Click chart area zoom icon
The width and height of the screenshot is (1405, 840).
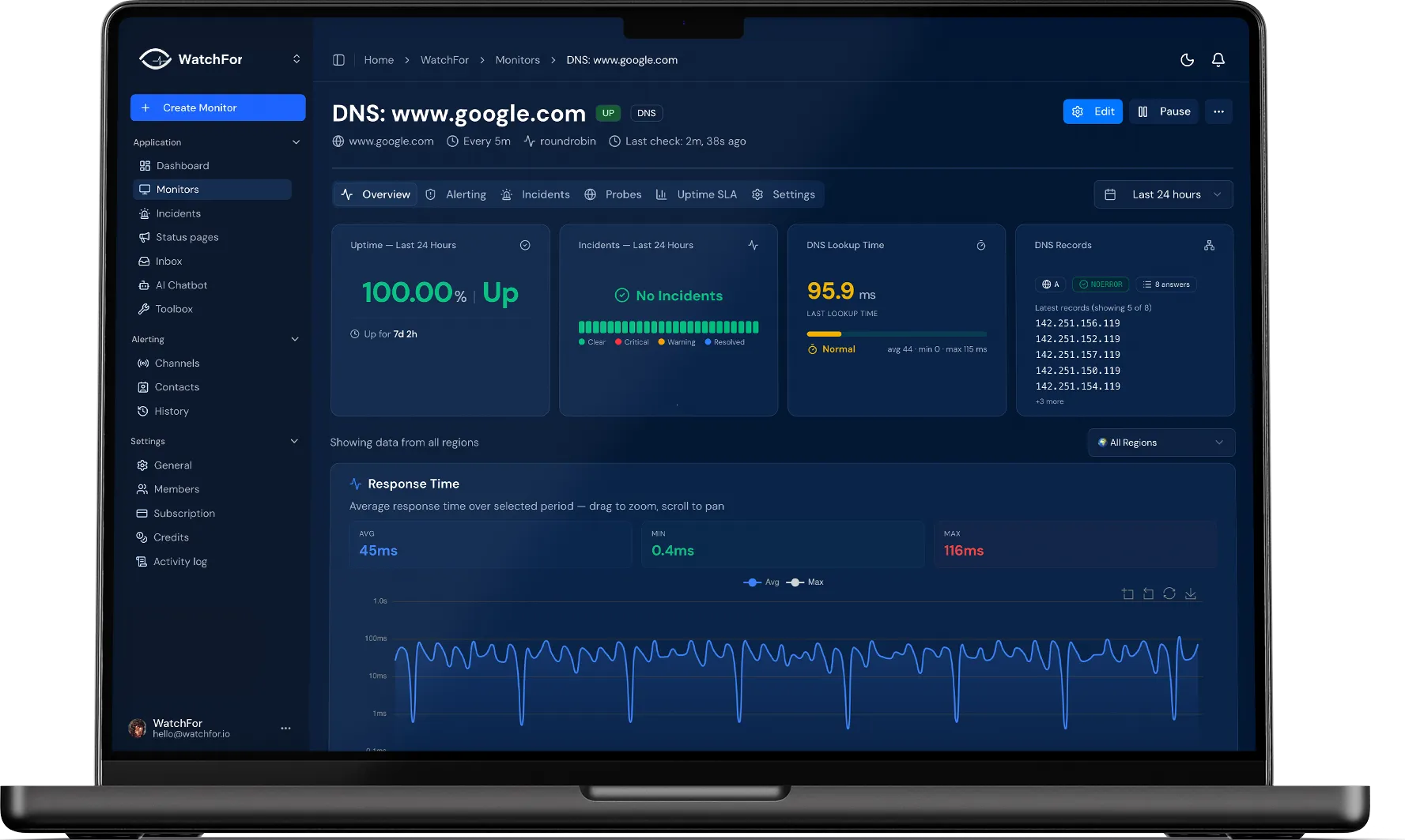(1127, 593)
